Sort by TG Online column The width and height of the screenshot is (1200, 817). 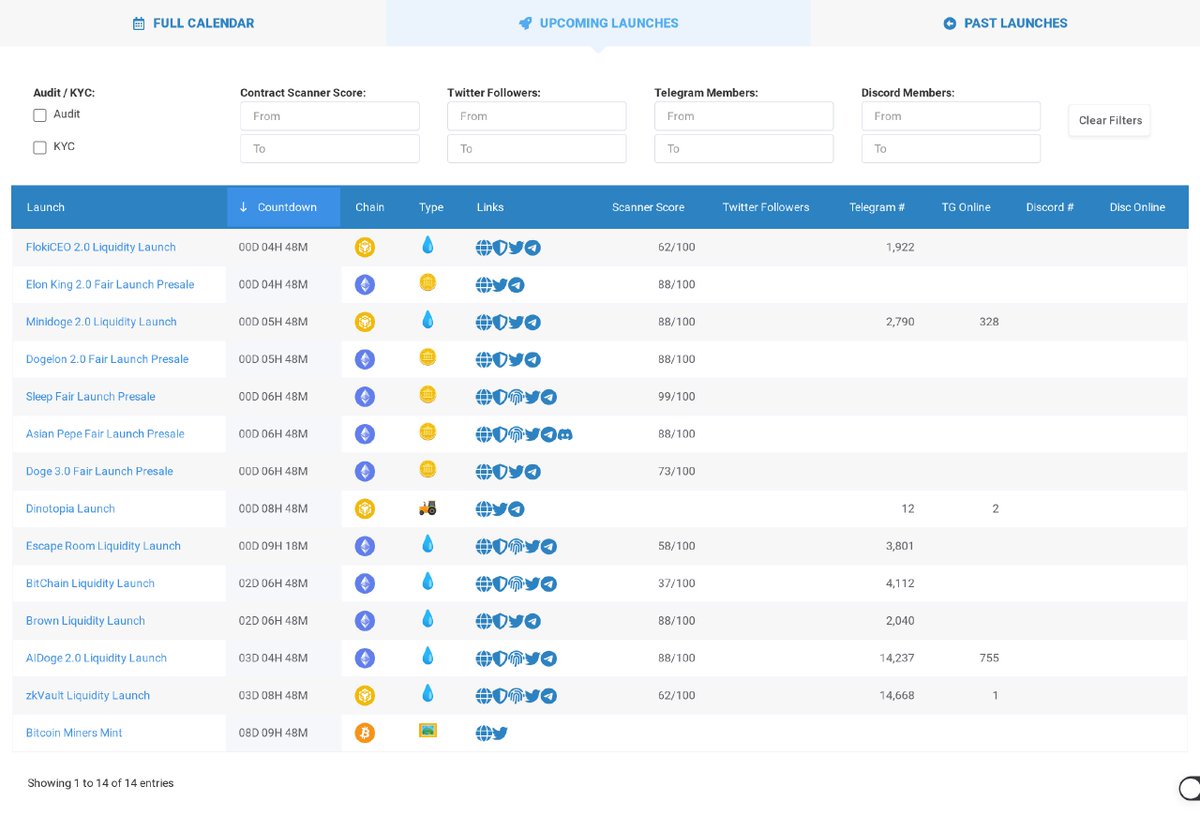(x=966, y=207)
